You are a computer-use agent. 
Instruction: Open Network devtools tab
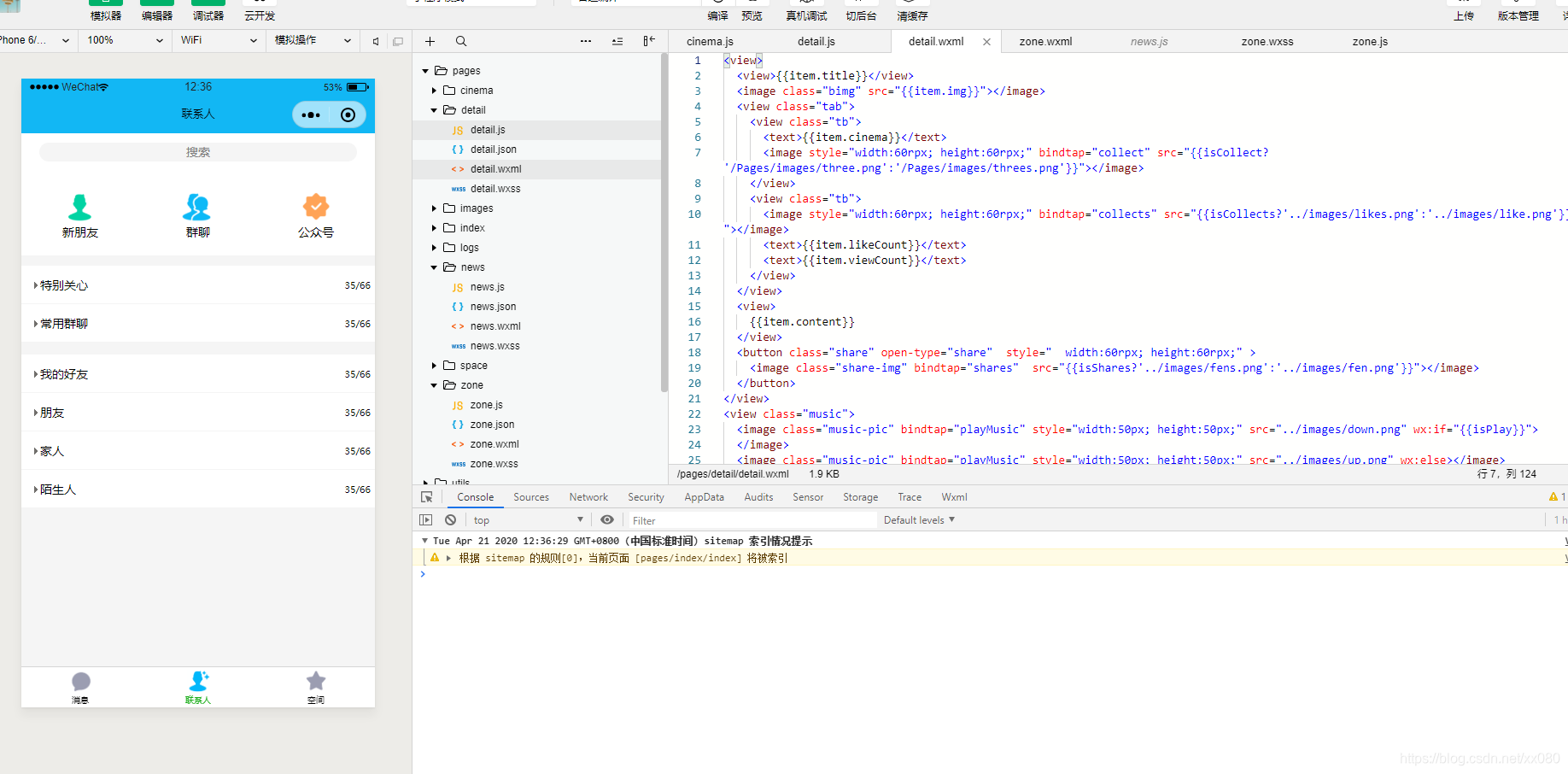(588, 497)
